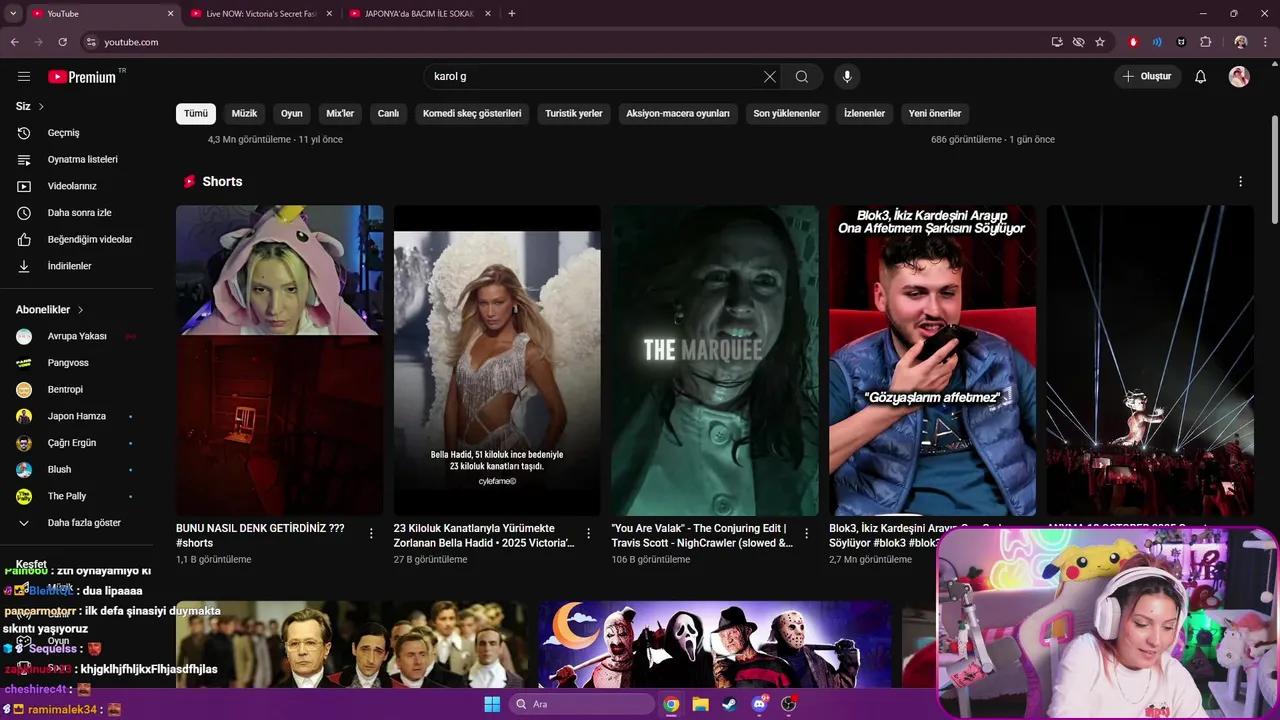Image resolution: width=1280 pixels, height=720 pixels.
Task: Open the Chrome three-dot menu
Action: pos(1265,42)
